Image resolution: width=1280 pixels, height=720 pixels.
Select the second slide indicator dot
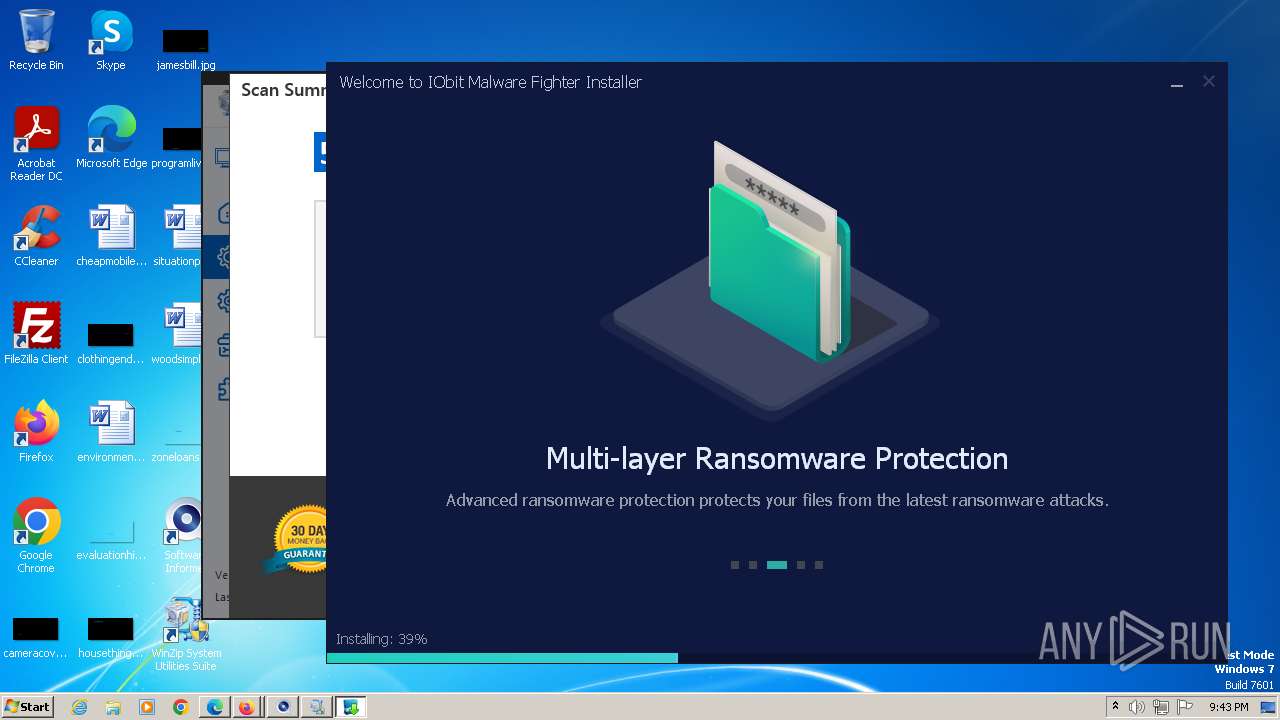(x=753, y=565)
